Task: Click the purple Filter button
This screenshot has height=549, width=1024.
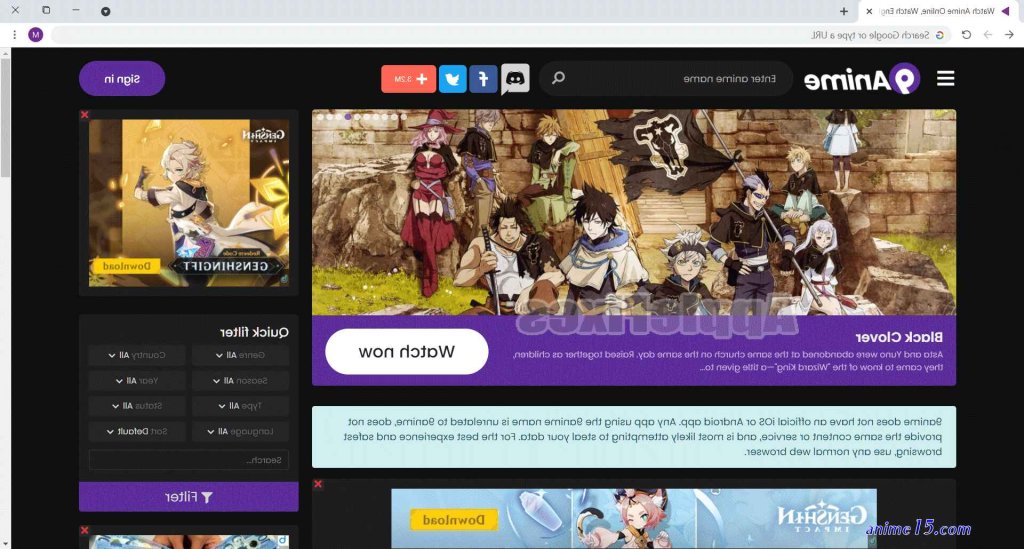Action: pos(189,497)
